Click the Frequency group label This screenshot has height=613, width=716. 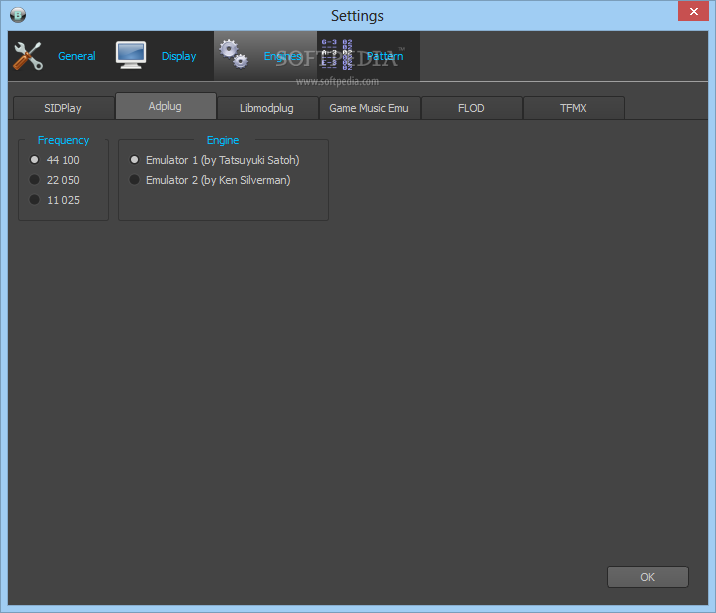click(x=63, y=140)
